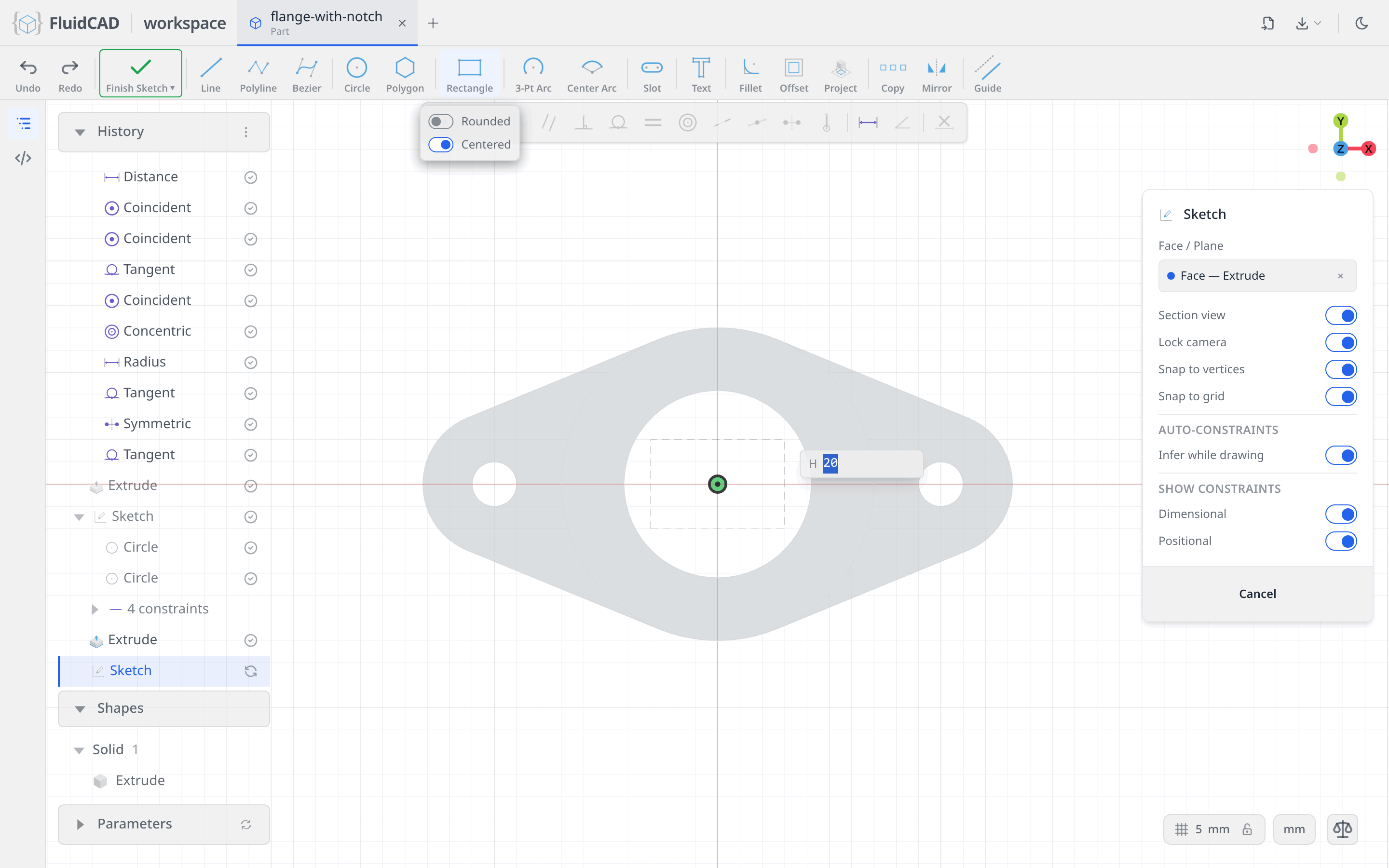The width and height of the screenshot is (1389, 868).
Task: Disable the Centered rectangle option
Action: (x=441, y=144)
